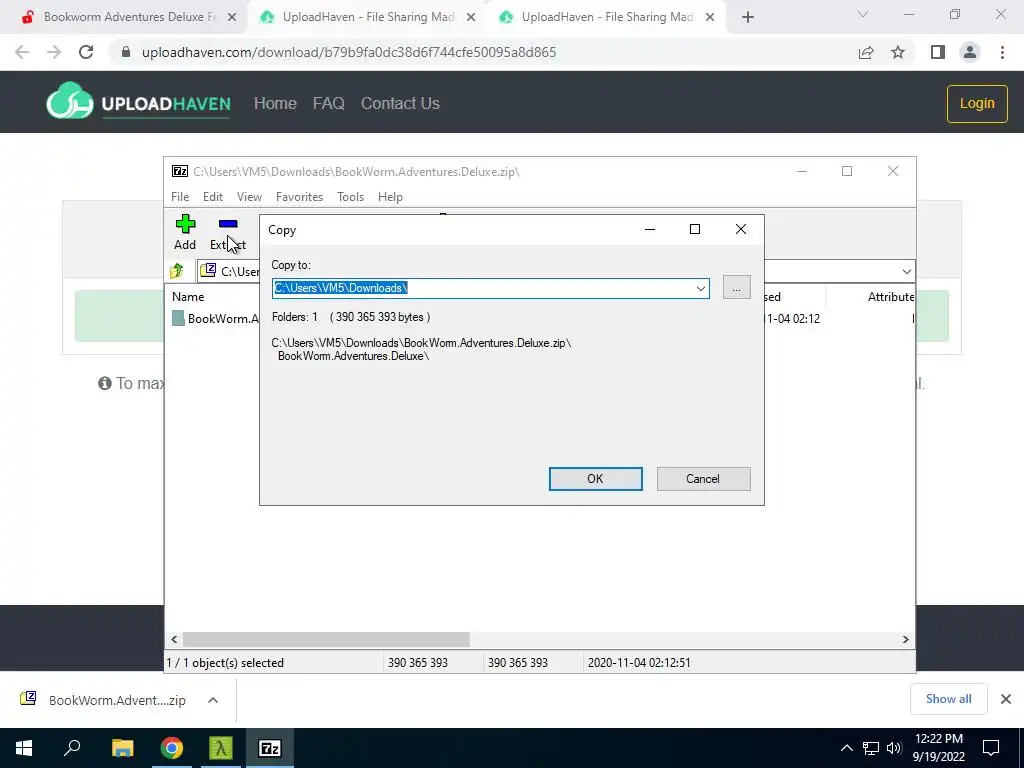The width and height of the screenshot is (1024, 768).
Task: Click the browse (...) button in Copy dialog
Action: (736, 288)
